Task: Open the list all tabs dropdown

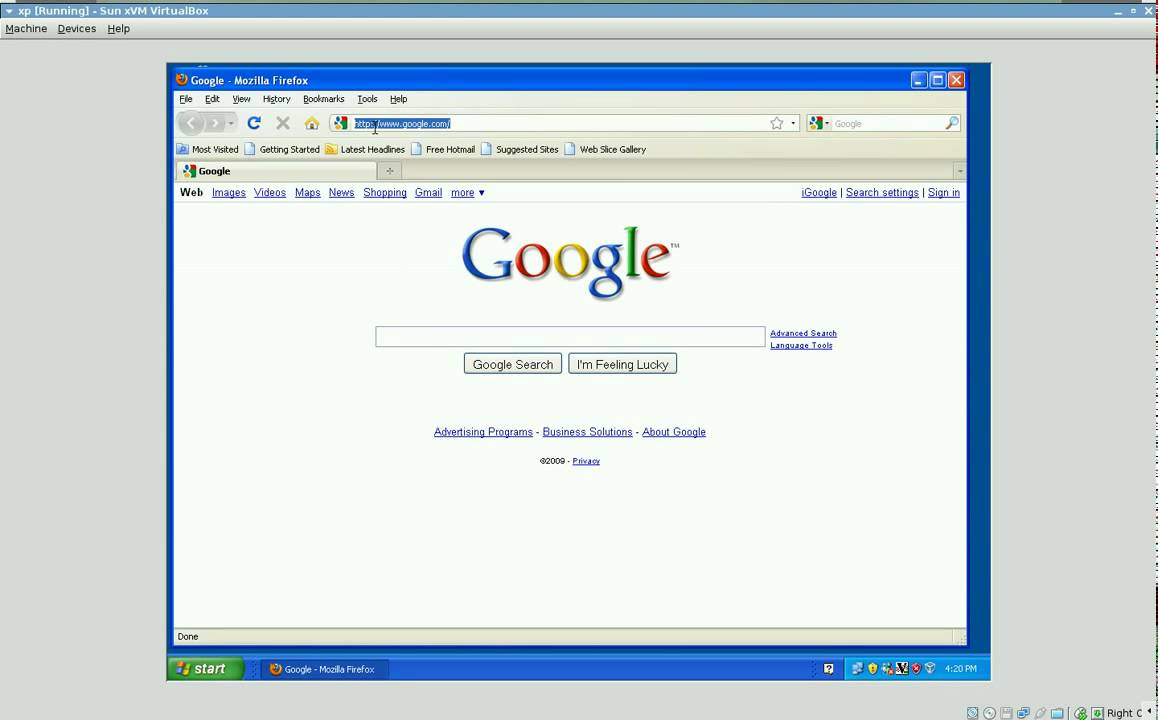Action: click(959, 171)
